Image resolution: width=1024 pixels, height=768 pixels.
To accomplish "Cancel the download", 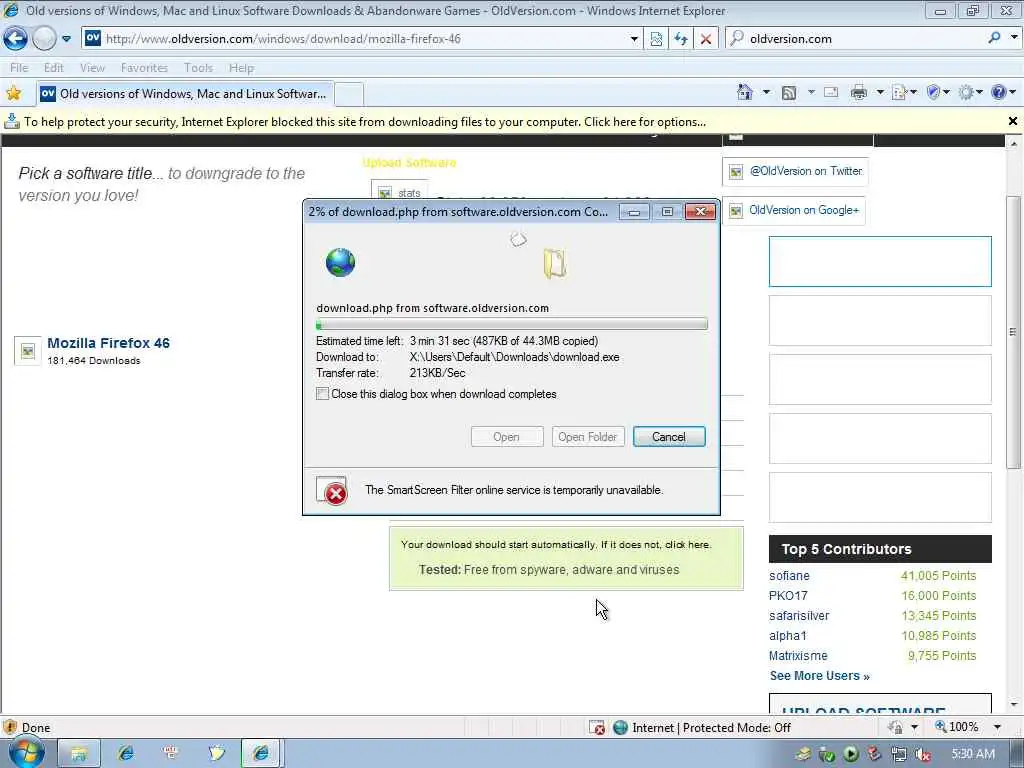I will click(x=669, y=437).
